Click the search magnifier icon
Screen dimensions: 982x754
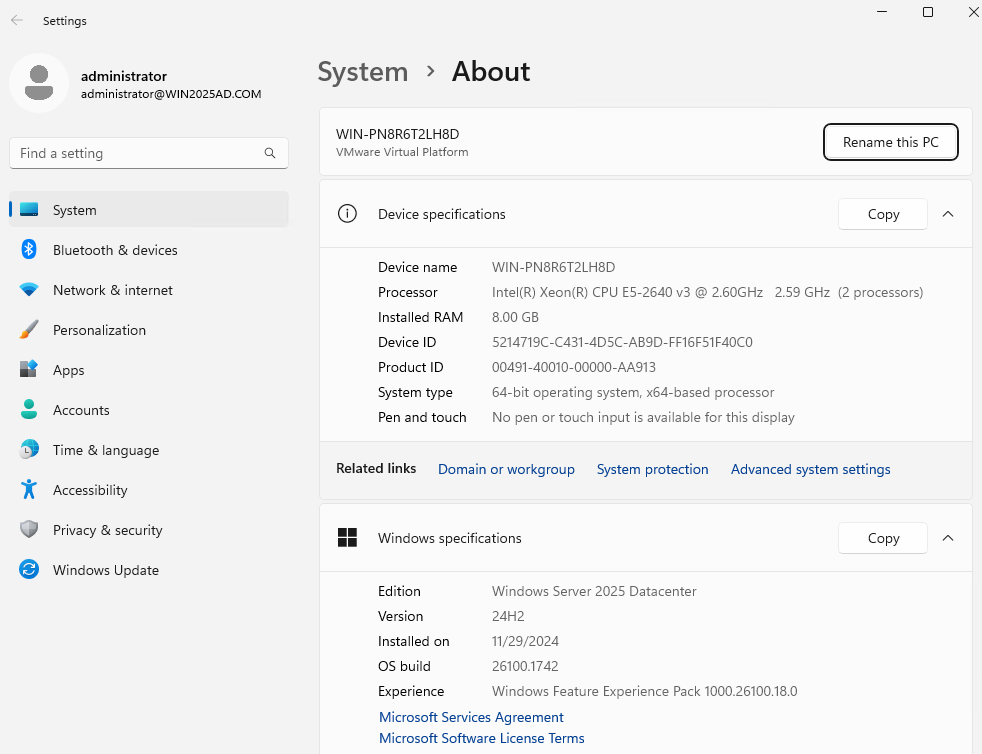click(x=270, y=153)
